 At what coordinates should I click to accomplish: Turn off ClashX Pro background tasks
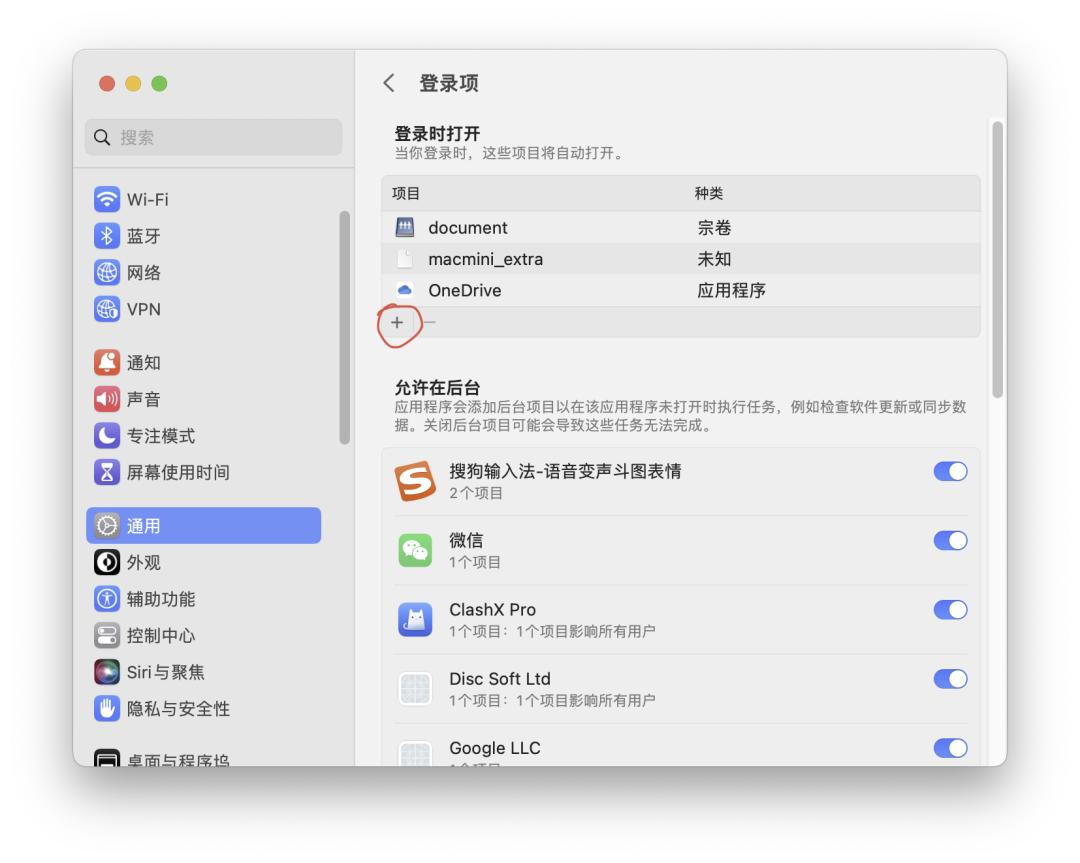click(x=949, y=609)
